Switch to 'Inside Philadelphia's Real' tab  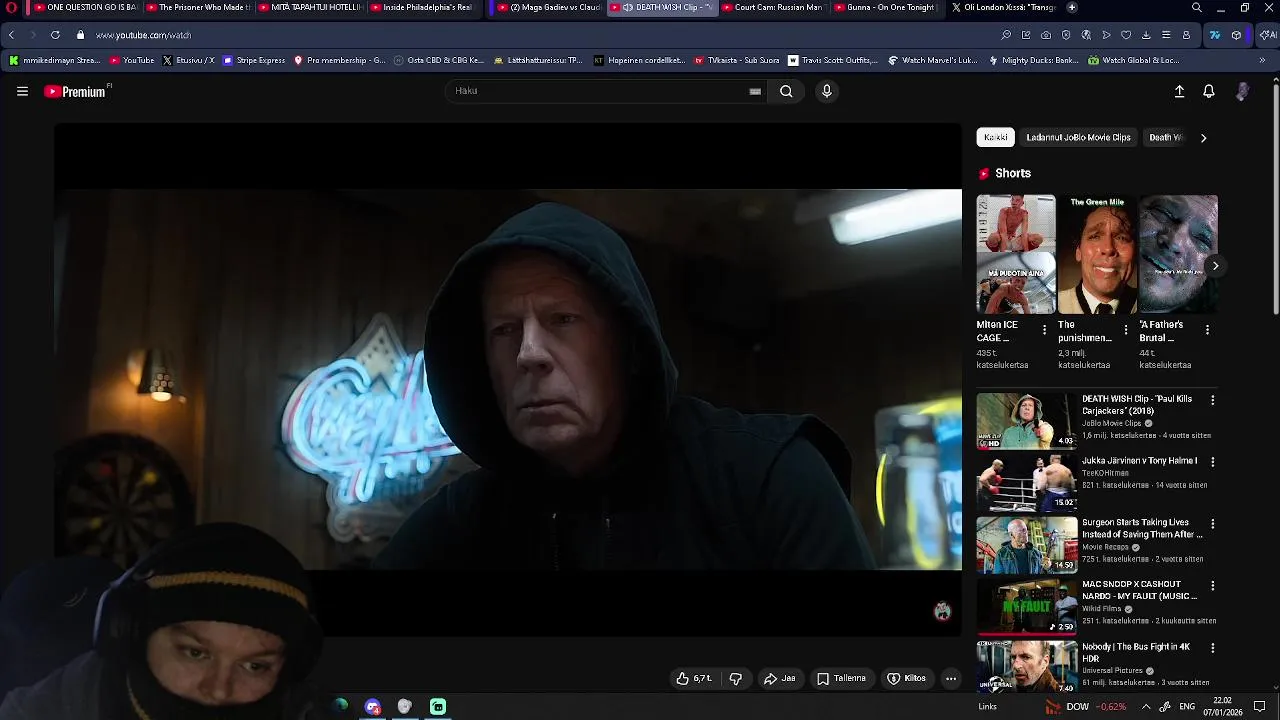421,7
